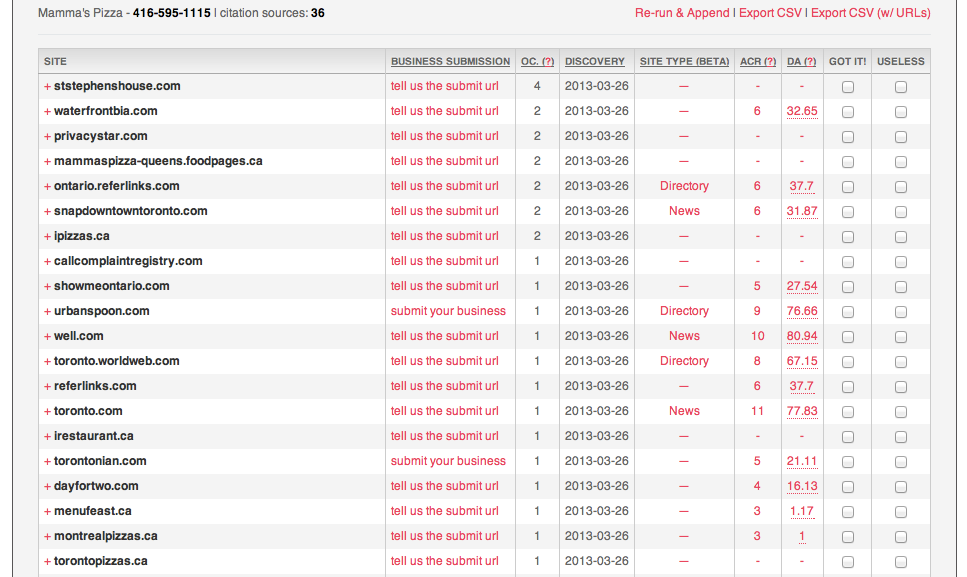This screenshot has width=967, height=577.
Task: Mark privacystar.com as Useless
Action: pyautogui.click(x=901, y=137)
